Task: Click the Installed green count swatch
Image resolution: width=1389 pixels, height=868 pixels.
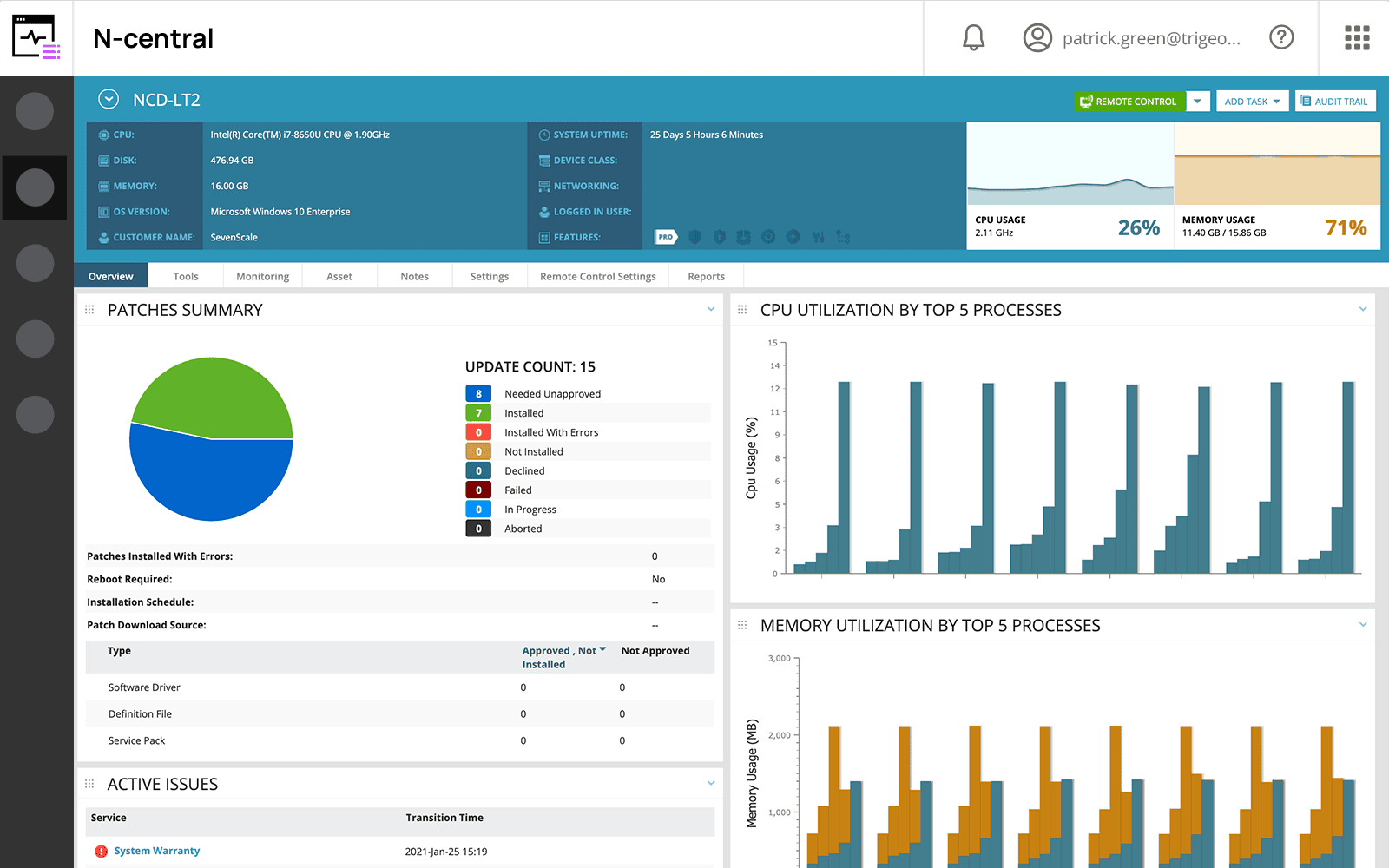Action: (x=478, y=413)
